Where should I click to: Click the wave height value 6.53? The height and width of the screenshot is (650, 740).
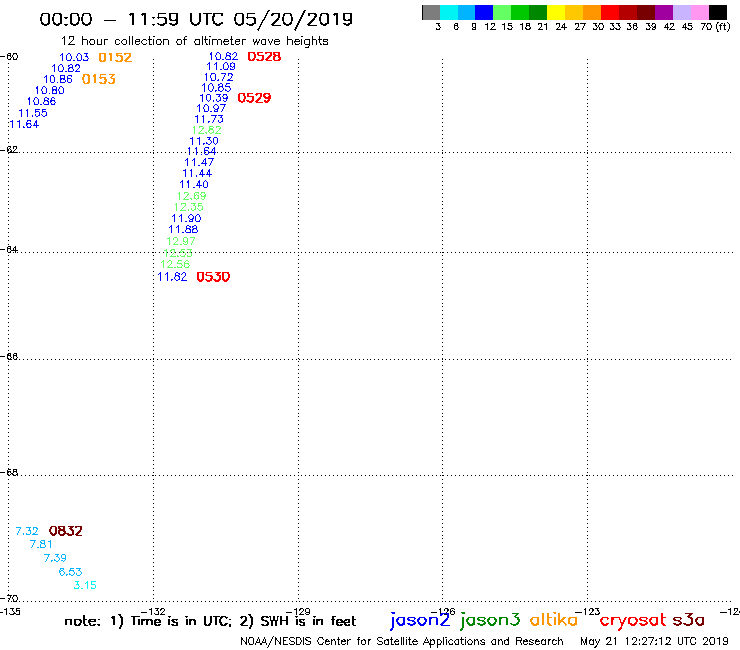[70, 572]
